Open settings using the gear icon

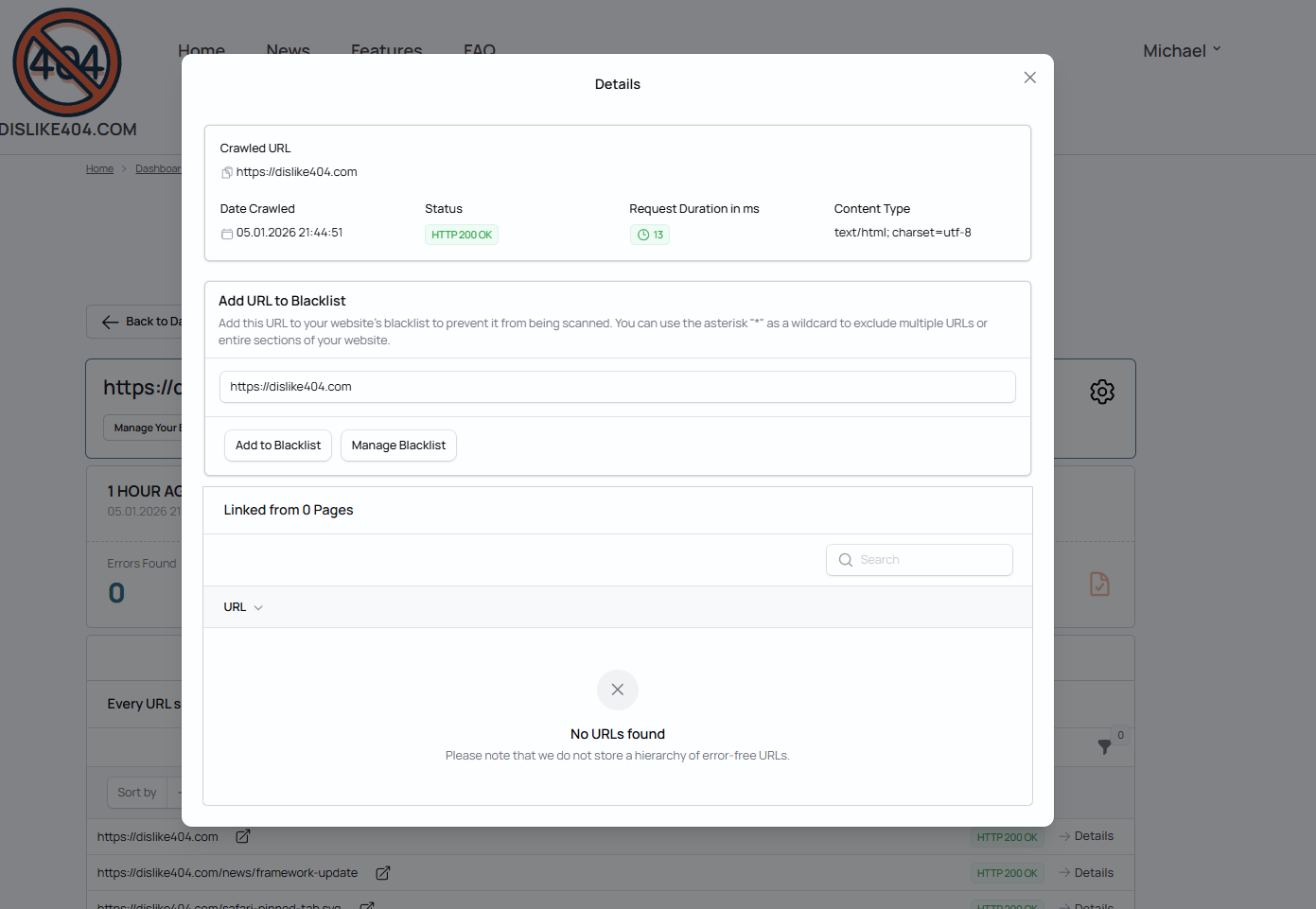[x=1101, y=392]
